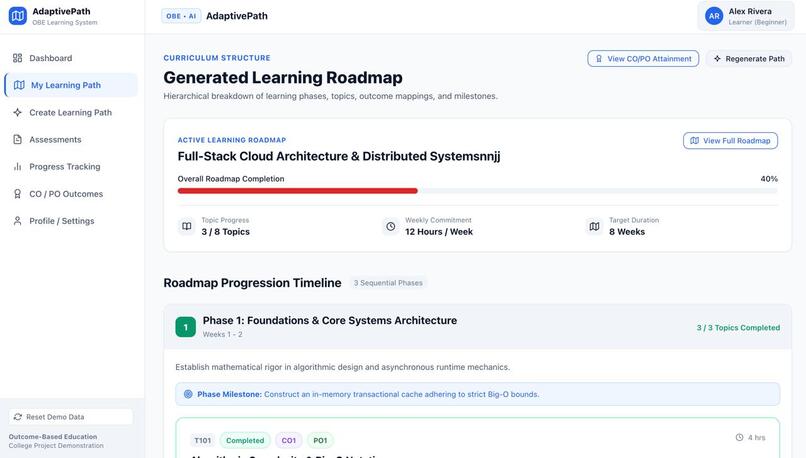Click the AR user avatar

[714, 16]
